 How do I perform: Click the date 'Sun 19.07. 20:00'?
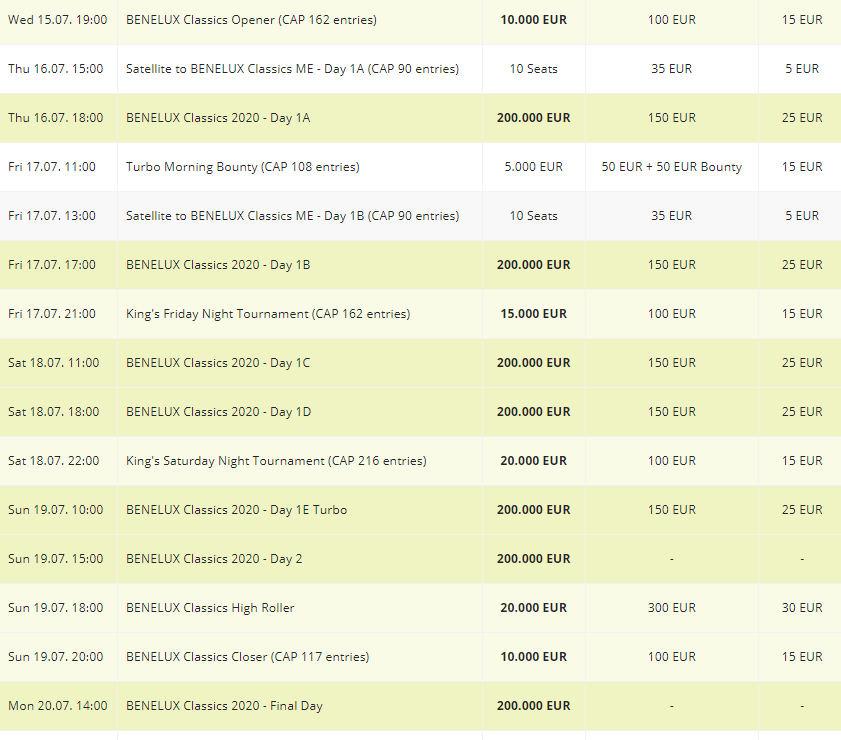[x=56, y=656]
